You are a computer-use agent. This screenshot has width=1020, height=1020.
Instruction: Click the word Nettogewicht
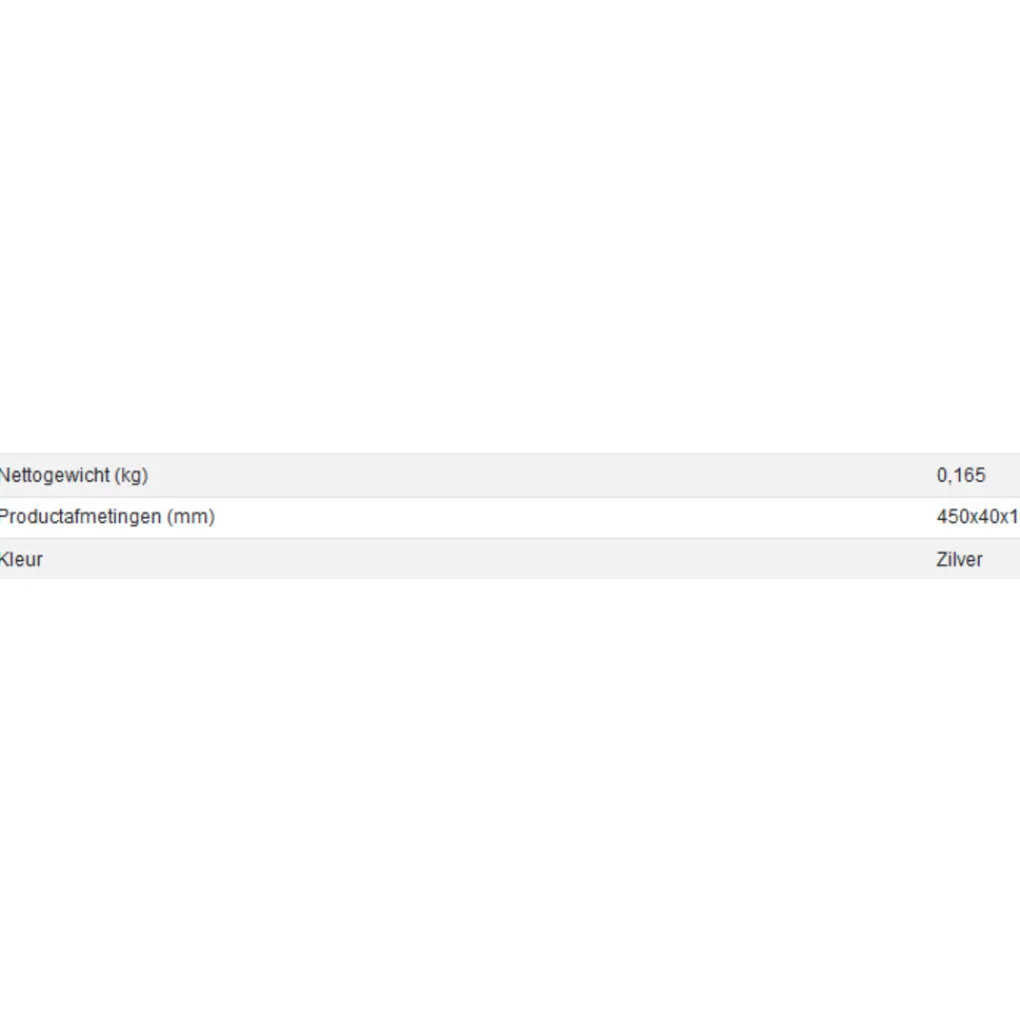tap(54, 475)
